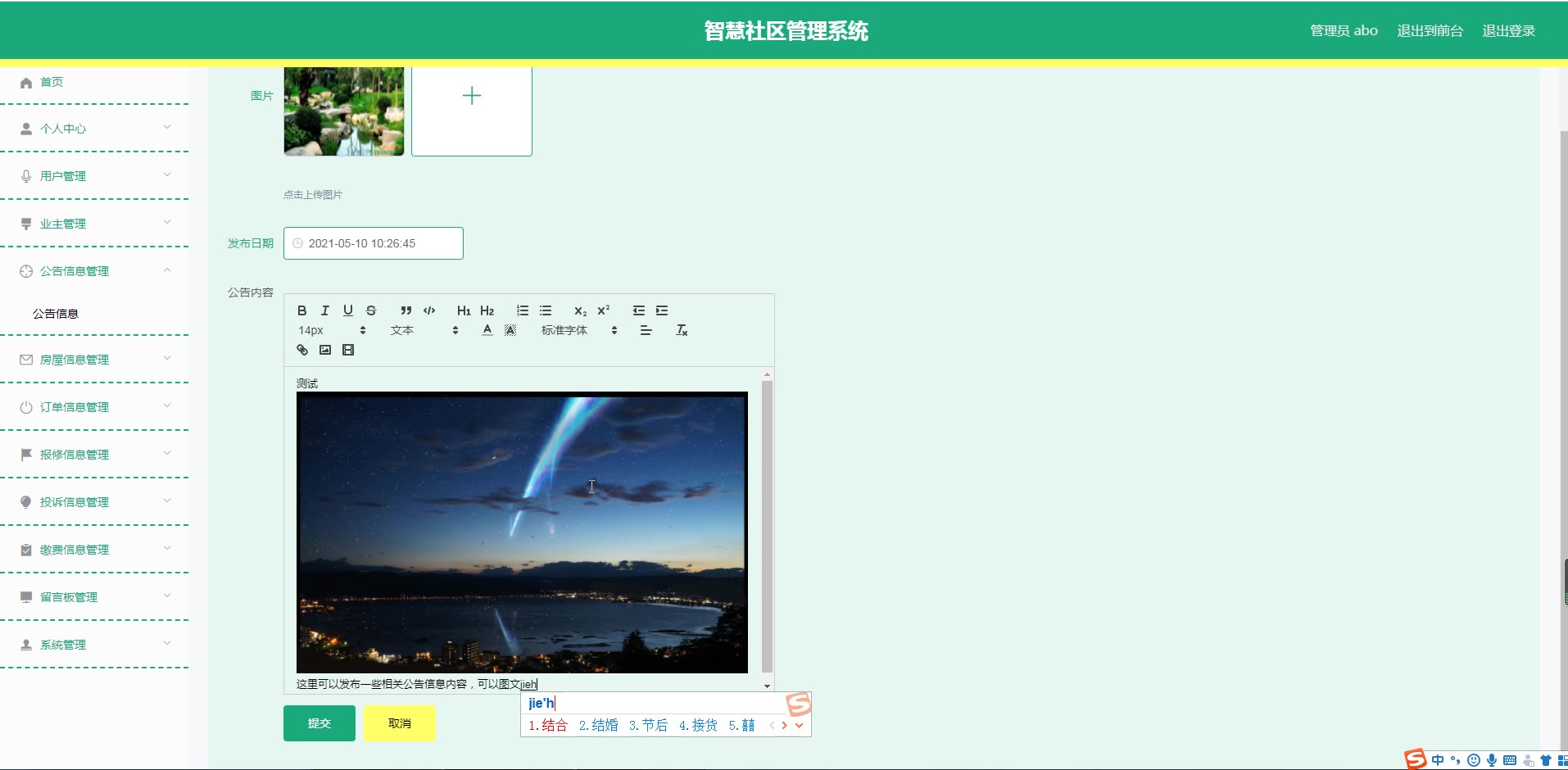Screen dimensions: 1568x770
Task: Open the 系统管理 sidebar menu
Action: coord(94,645)
